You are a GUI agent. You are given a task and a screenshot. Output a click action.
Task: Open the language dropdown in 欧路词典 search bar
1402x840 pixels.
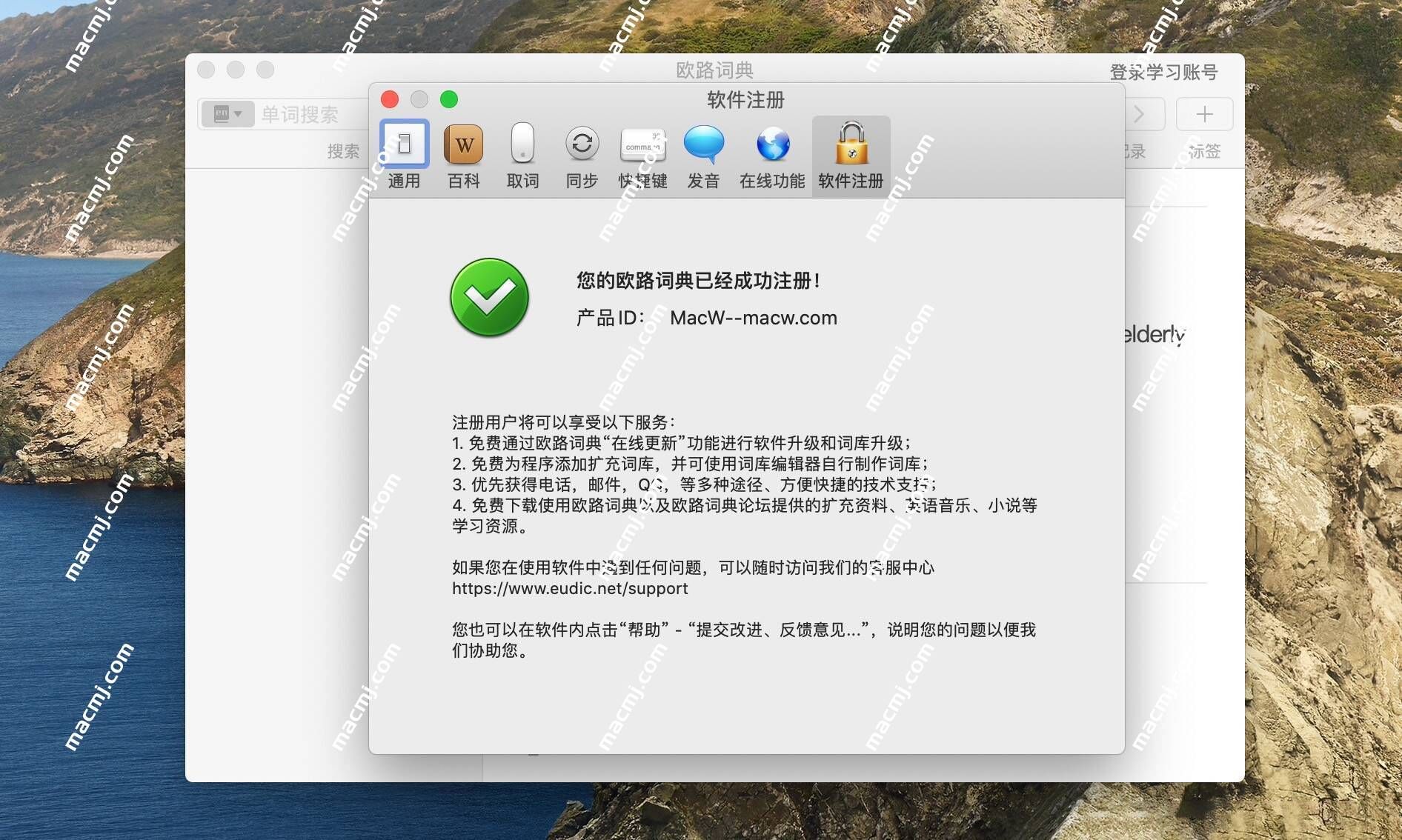click(x=227, y=114)
